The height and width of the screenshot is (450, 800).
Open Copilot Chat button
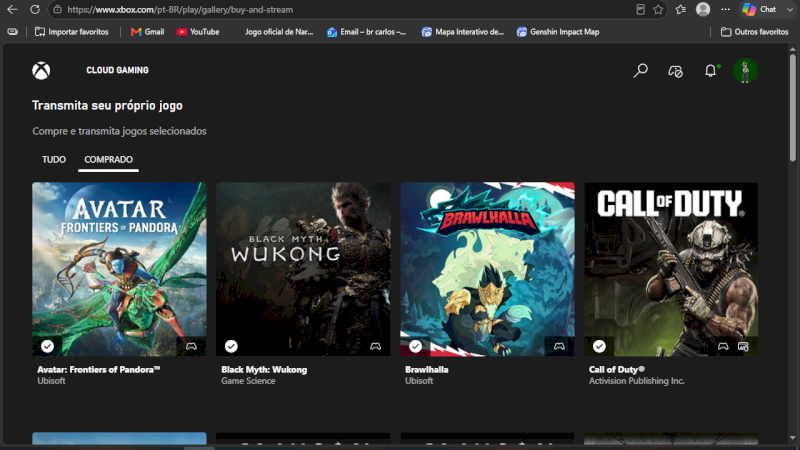tap(759, 9)
